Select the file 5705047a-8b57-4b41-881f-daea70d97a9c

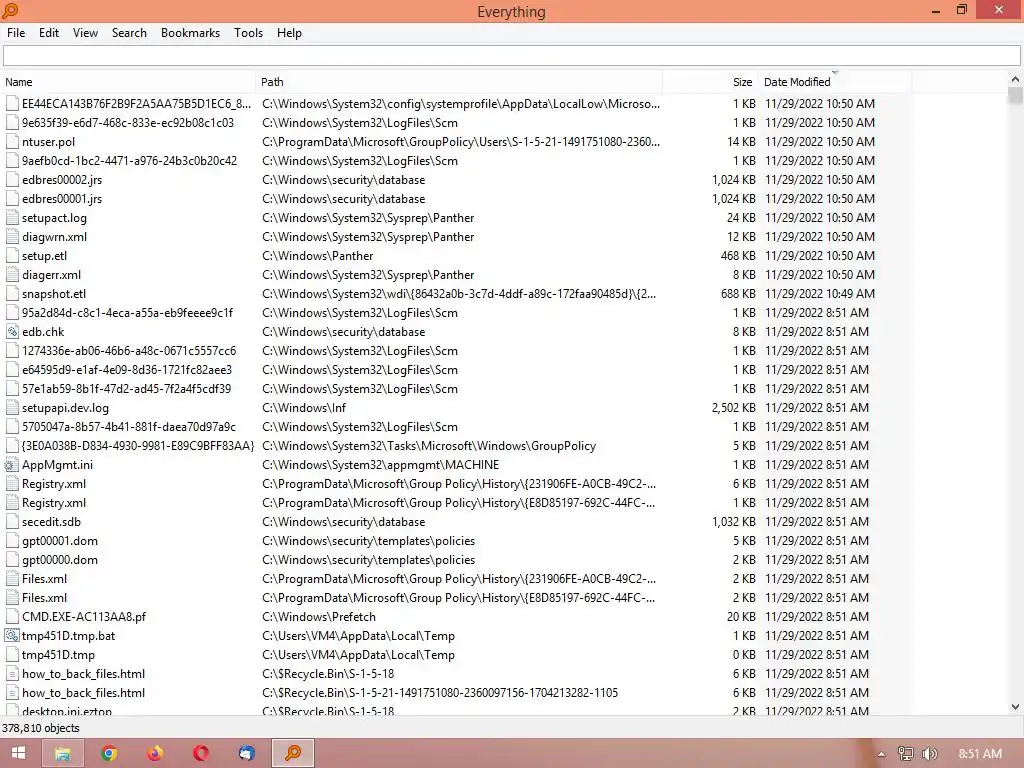[x=129, y=426]
